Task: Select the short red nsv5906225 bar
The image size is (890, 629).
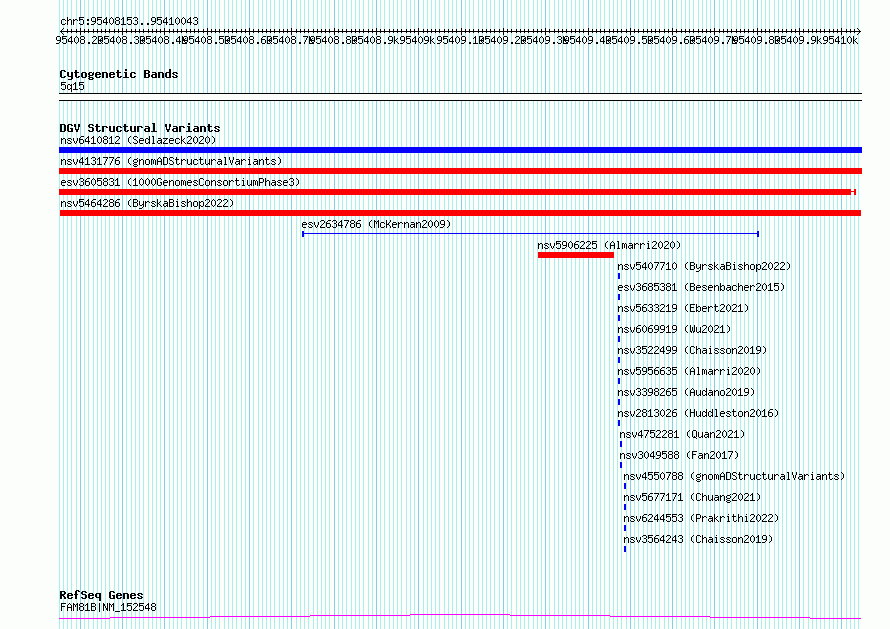Action: [x=576, y=255]
